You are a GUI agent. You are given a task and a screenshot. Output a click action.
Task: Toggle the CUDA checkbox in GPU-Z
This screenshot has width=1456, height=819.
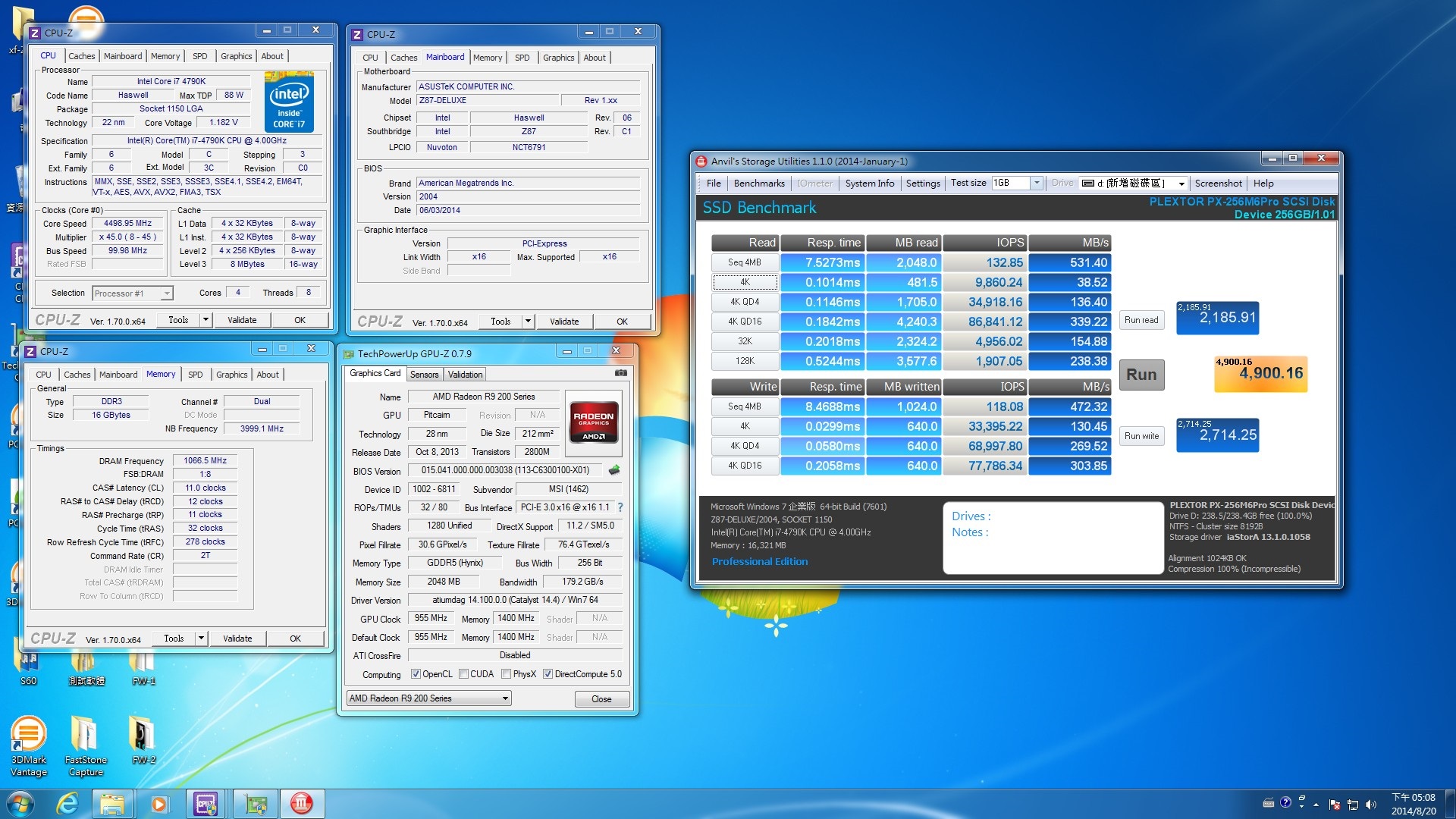point(463,673)
